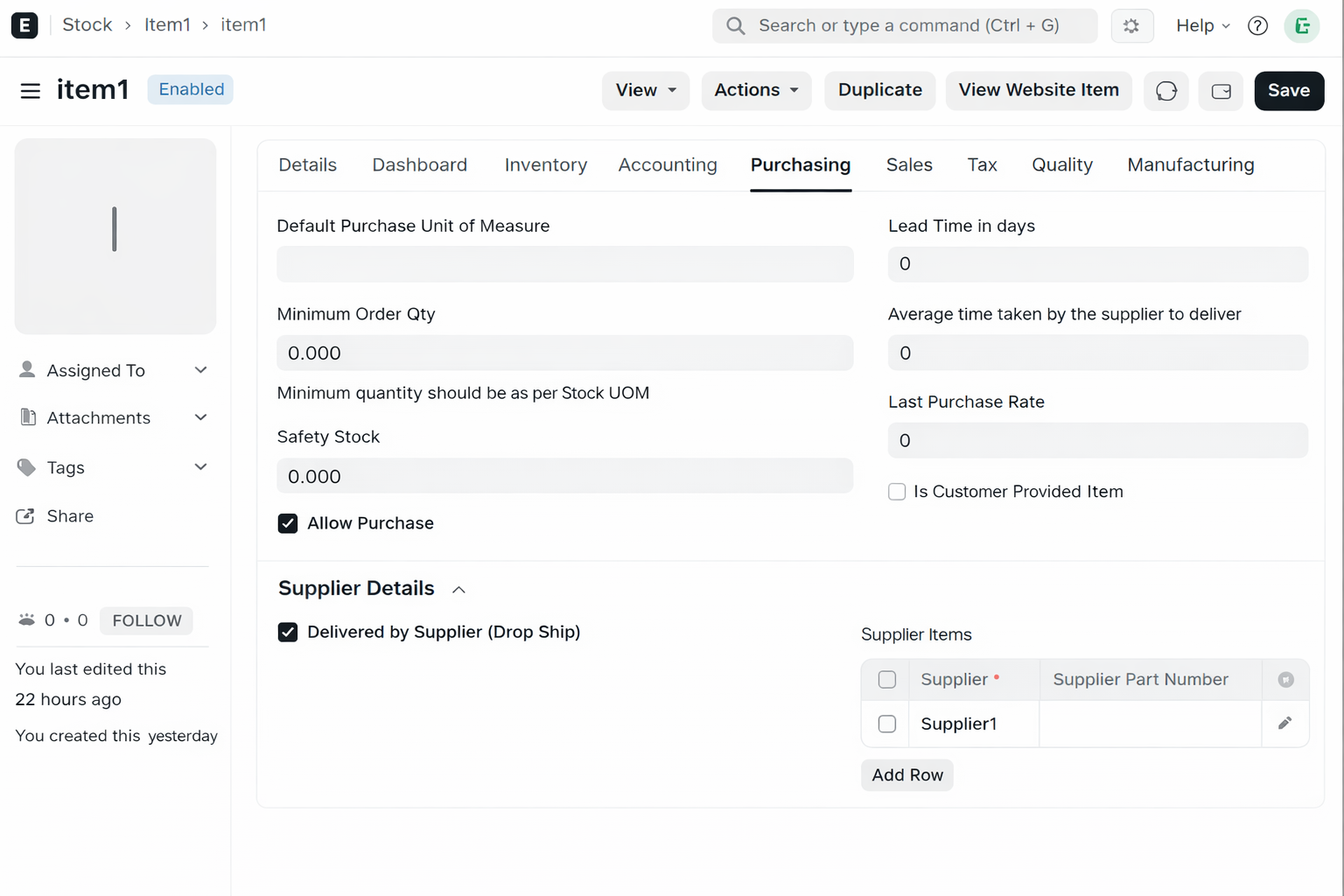Click the theme toggle gear icon
The image size is (1344, 896).
click(x=1131, y=26)
